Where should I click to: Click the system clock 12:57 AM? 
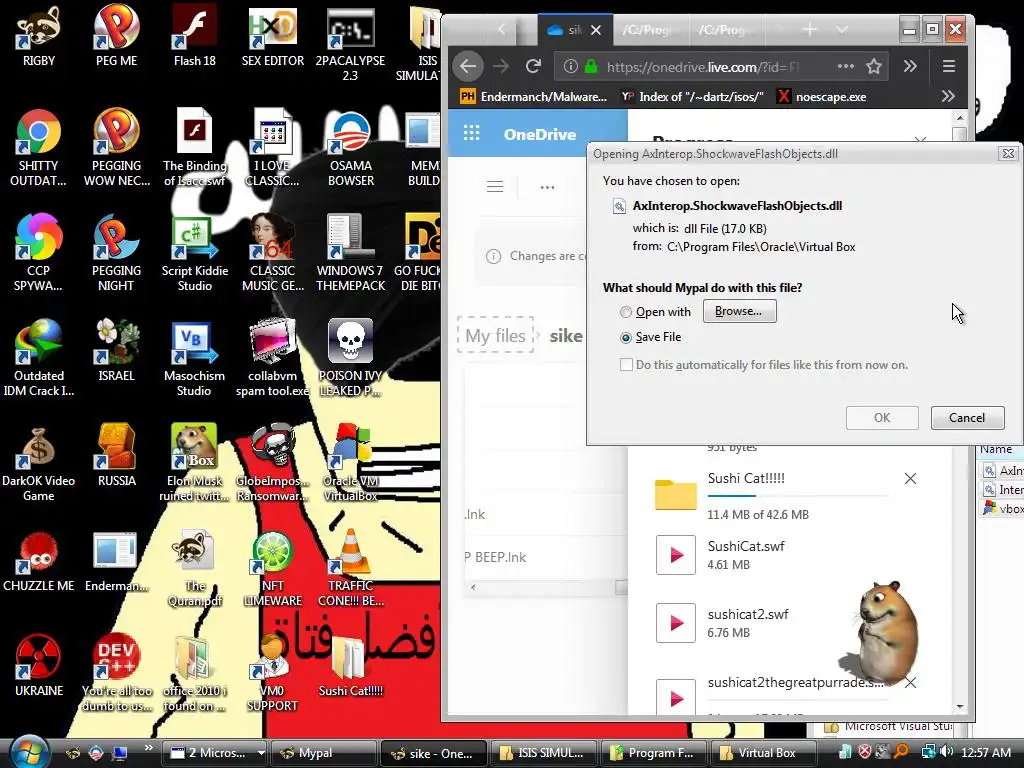pos(986,752)
